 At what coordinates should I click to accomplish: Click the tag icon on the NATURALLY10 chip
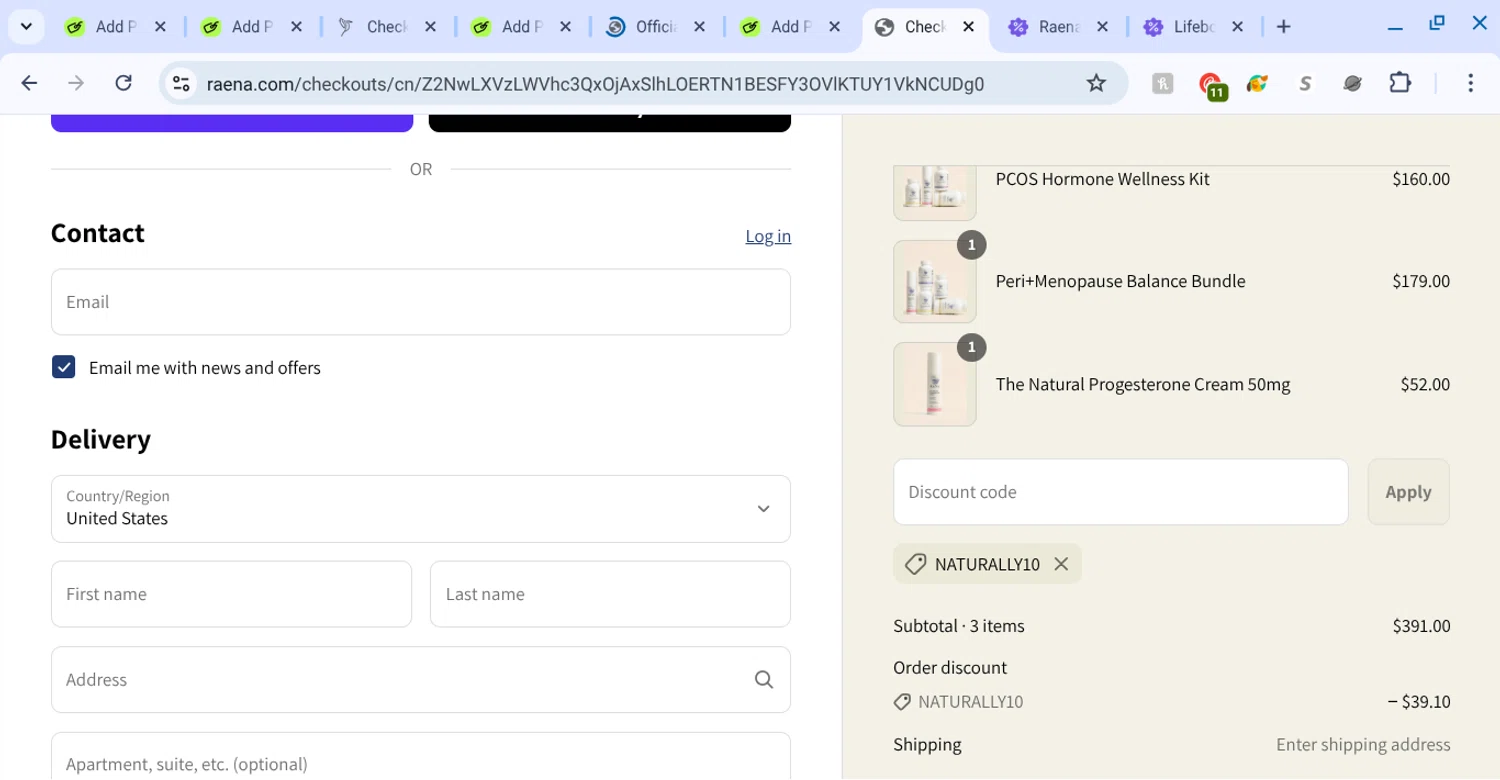click(915, 564)
